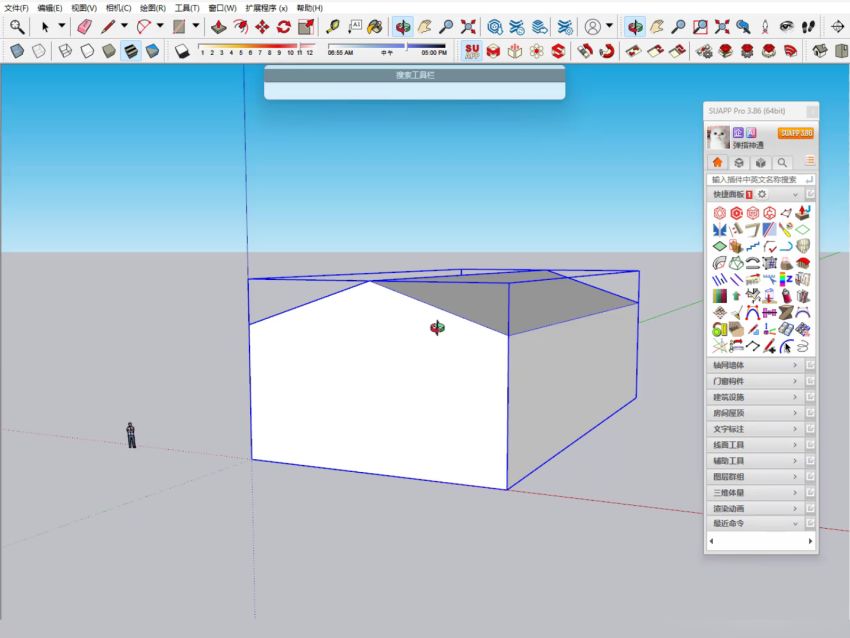Expand the 渲染动画 category row

(x=755, y=508)
